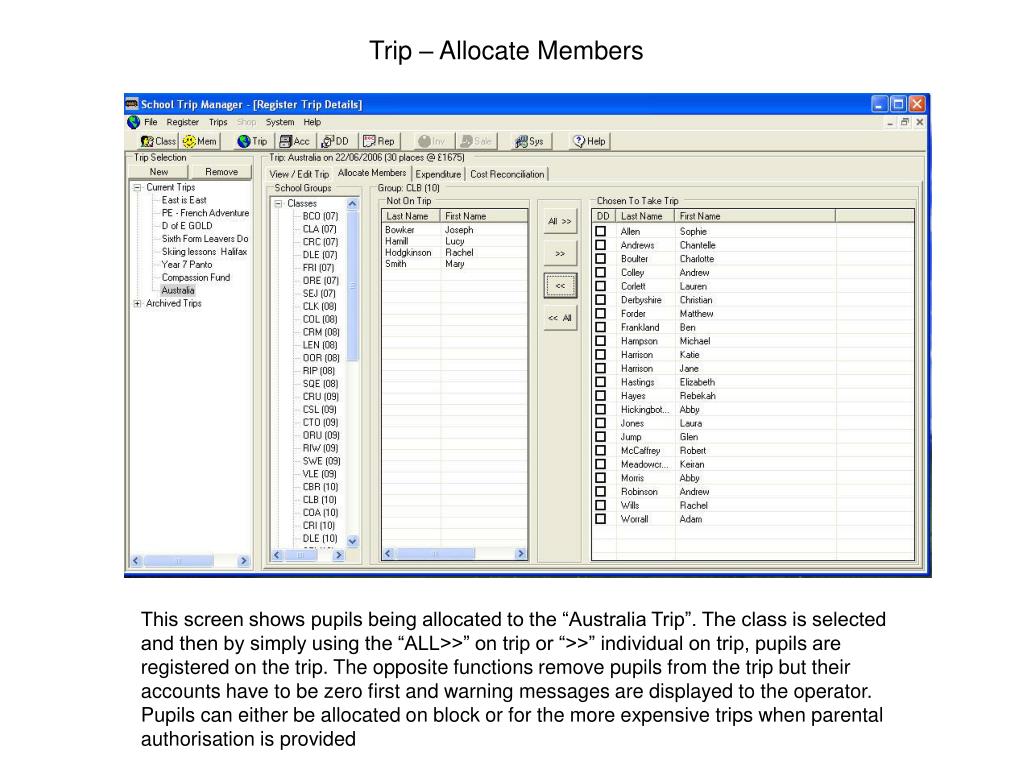Image resolution: width=1024 pixels, height=768 pixels.
Task: Click the Remove trip button
Action: [x=221, y=172]
